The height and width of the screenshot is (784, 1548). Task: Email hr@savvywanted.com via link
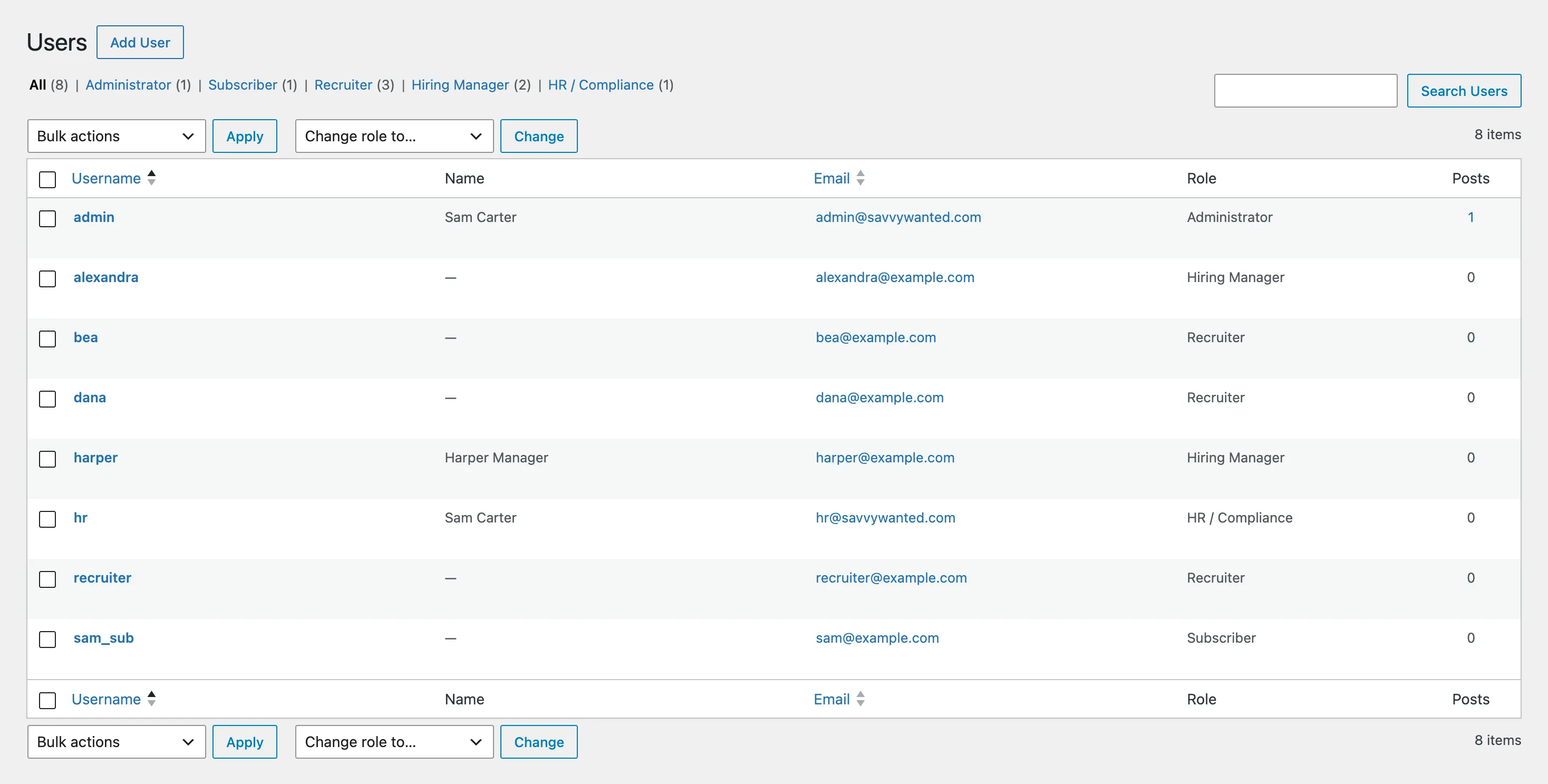(x=885, y=518)
